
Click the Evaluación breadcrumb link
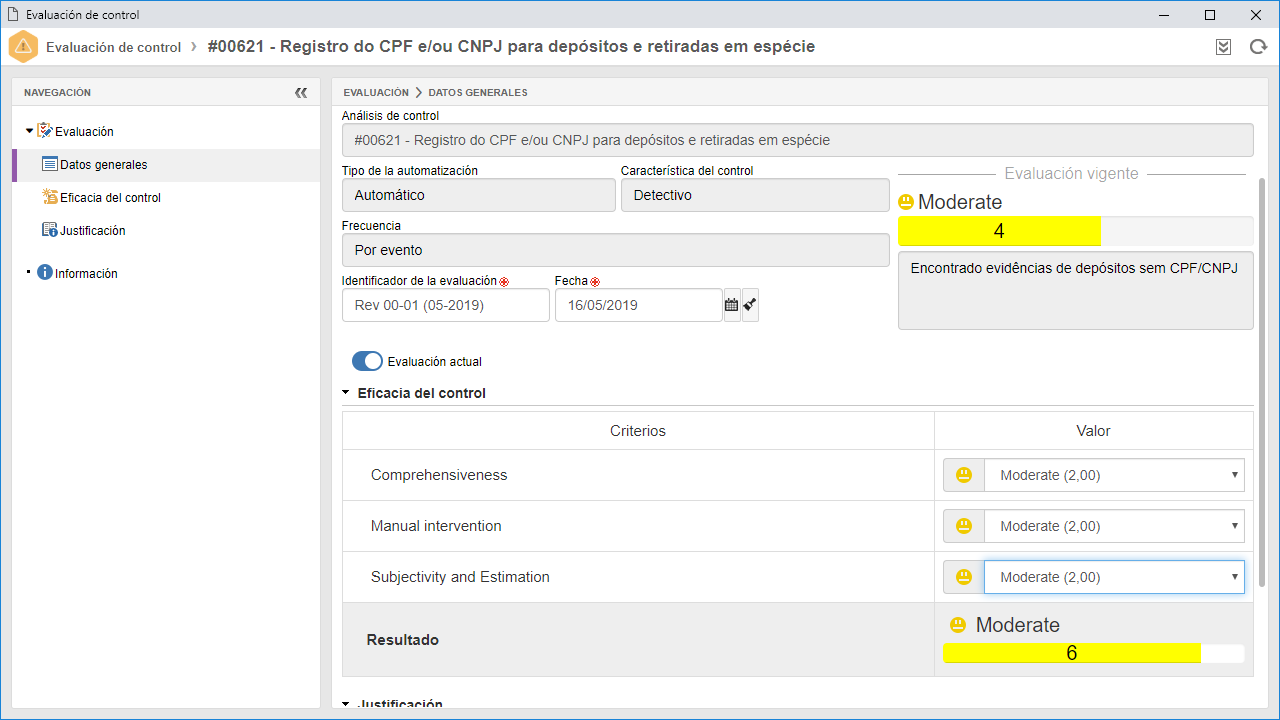[376, 92]
